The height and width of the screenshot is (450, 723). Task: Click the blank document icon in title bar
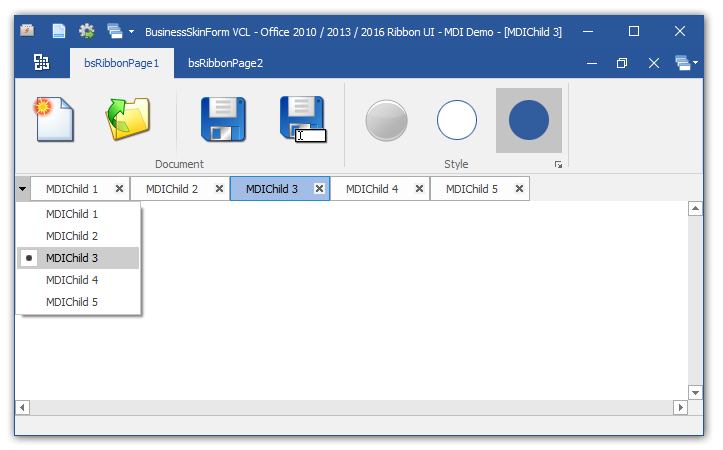pyautogui.click(x=59, y=31)
